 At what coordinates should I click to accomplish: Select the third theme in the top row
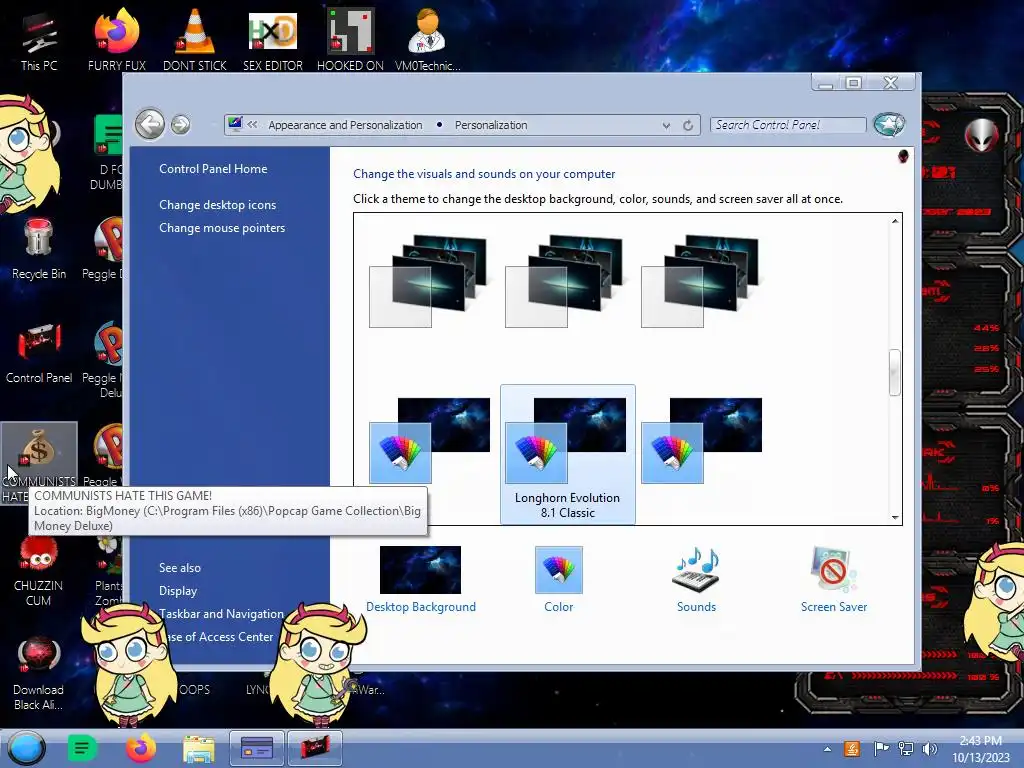tap(699, 281)
